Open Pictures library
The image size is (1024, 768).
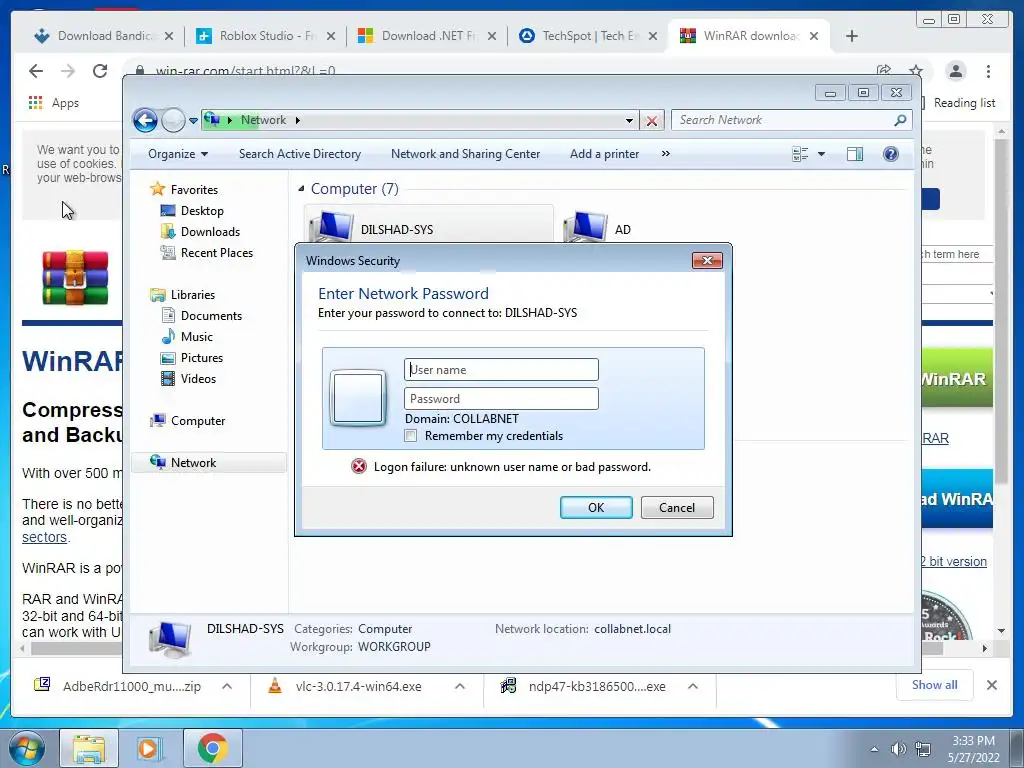(x=202, y=358)
